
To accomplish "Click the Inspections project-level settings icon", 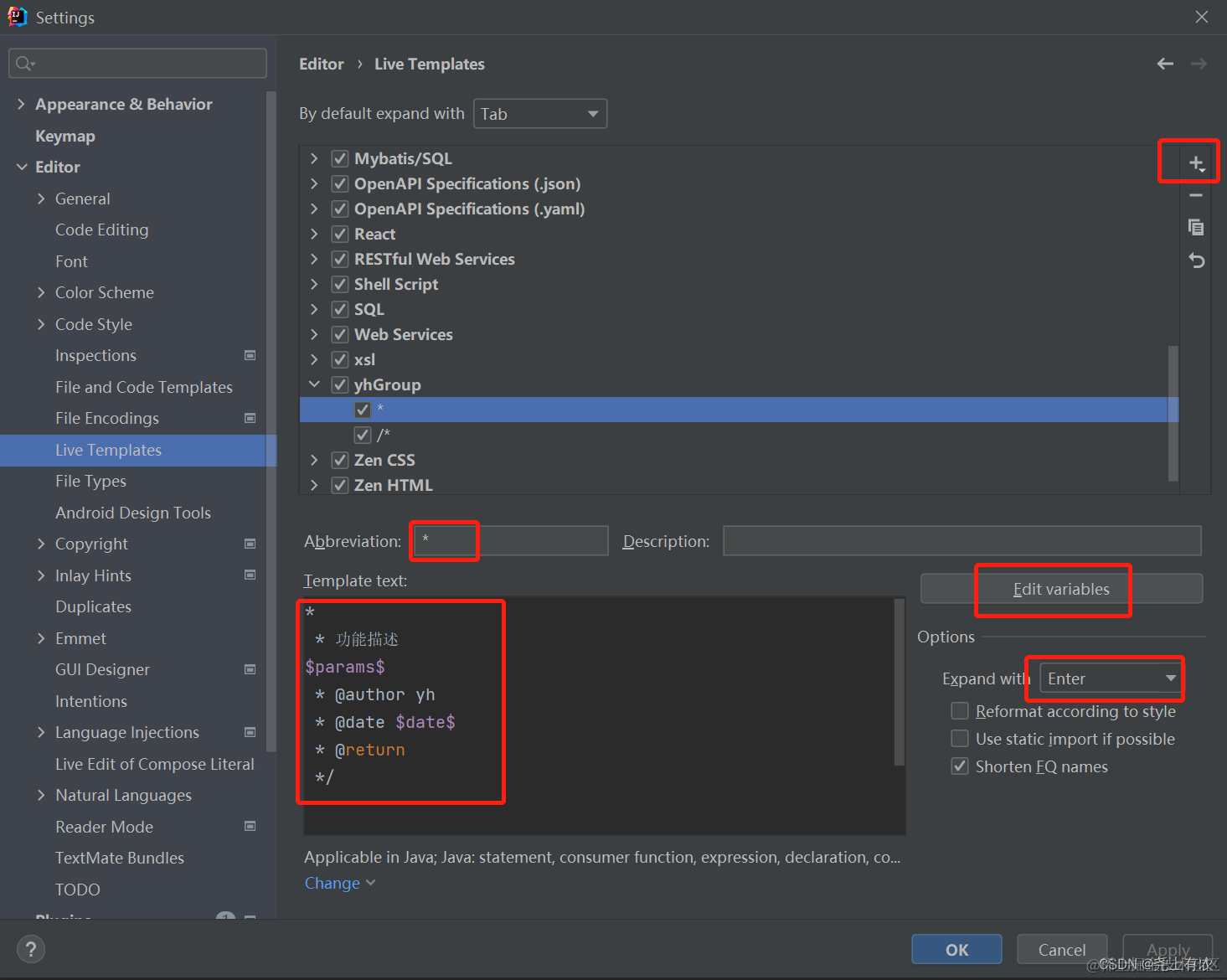I will point(250,355).
